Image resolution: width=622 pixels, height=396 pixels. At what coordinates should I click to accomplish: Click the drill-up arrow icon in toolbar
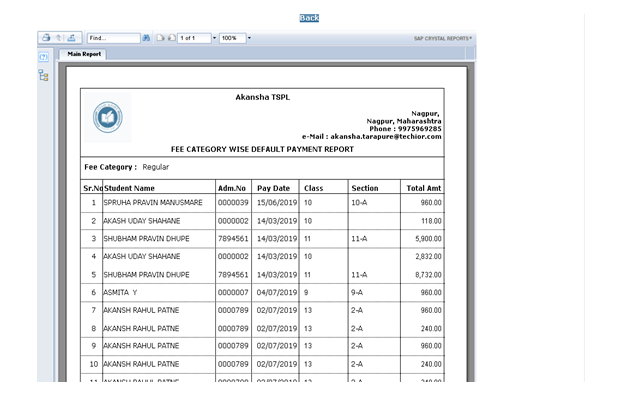click(x=58, y=38)
